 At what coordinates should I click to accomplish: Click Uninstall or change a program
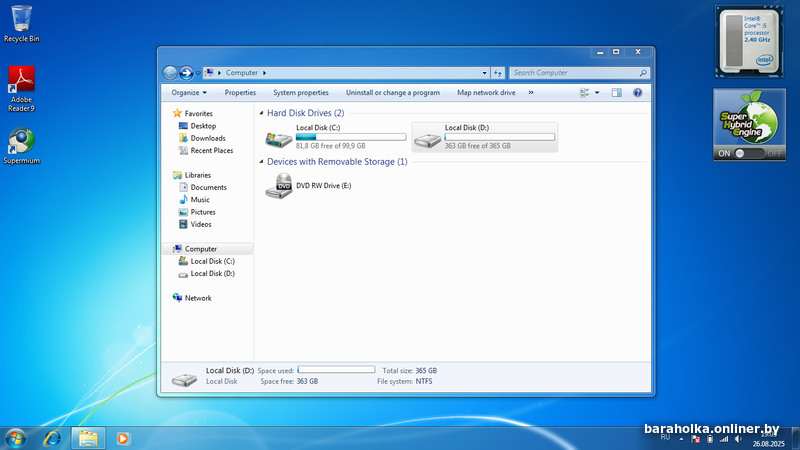[393, 92]
